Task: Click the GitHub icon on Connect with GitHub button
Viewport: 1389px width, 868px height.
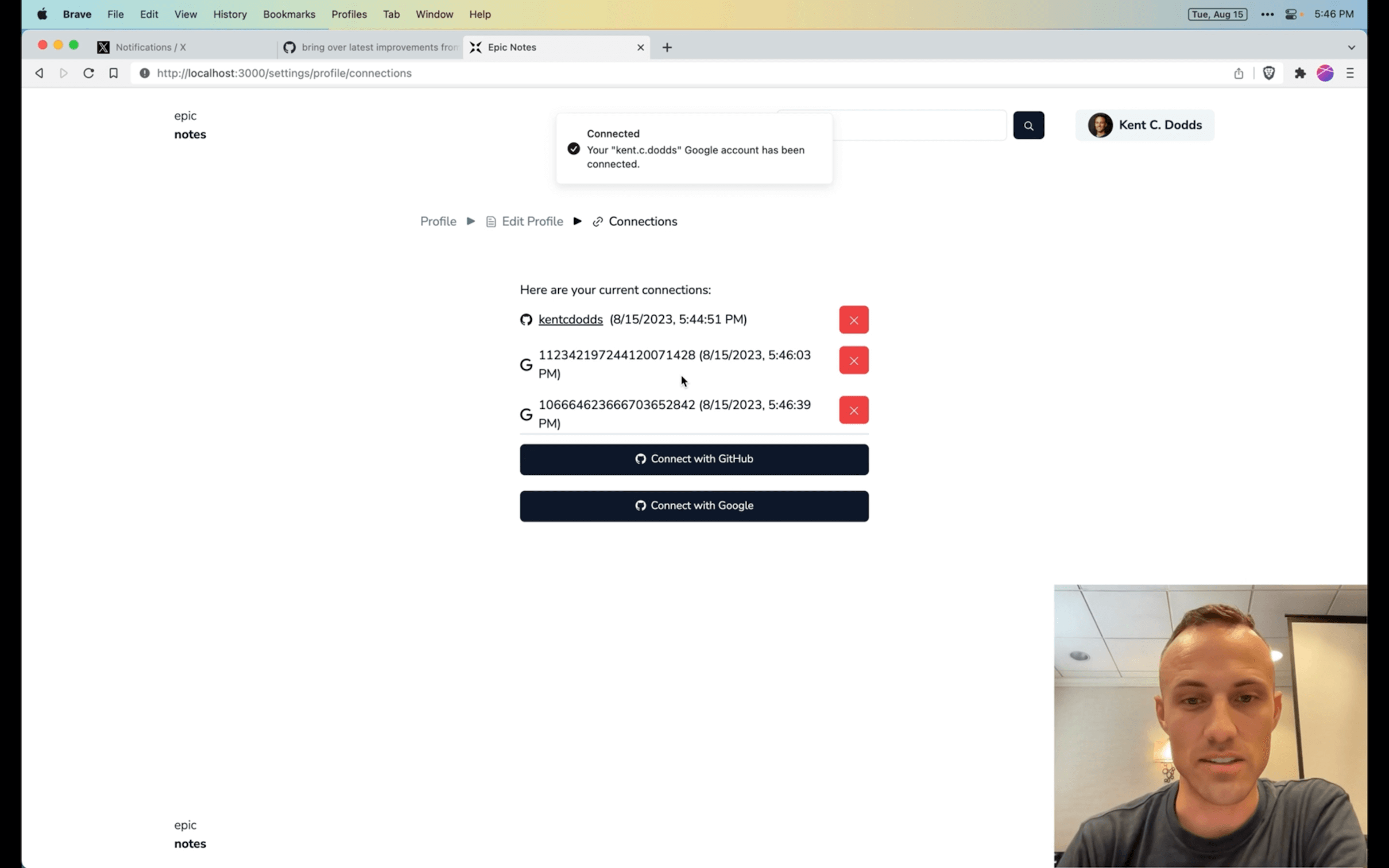Action: 641,458
